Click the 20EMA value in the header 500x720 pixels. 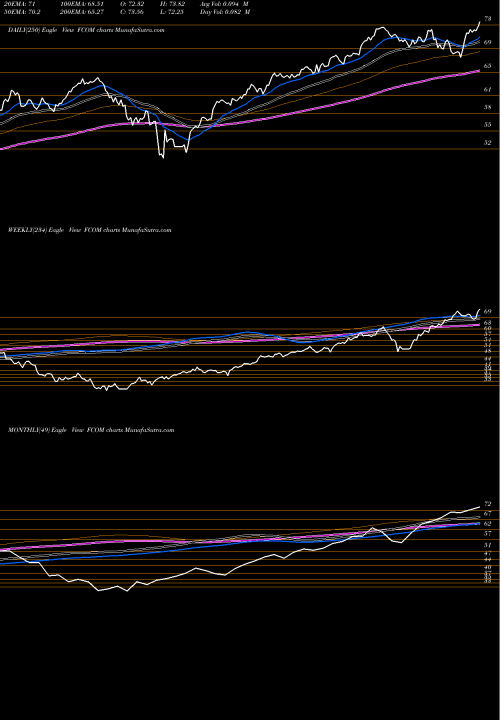(x=18, y=3)
